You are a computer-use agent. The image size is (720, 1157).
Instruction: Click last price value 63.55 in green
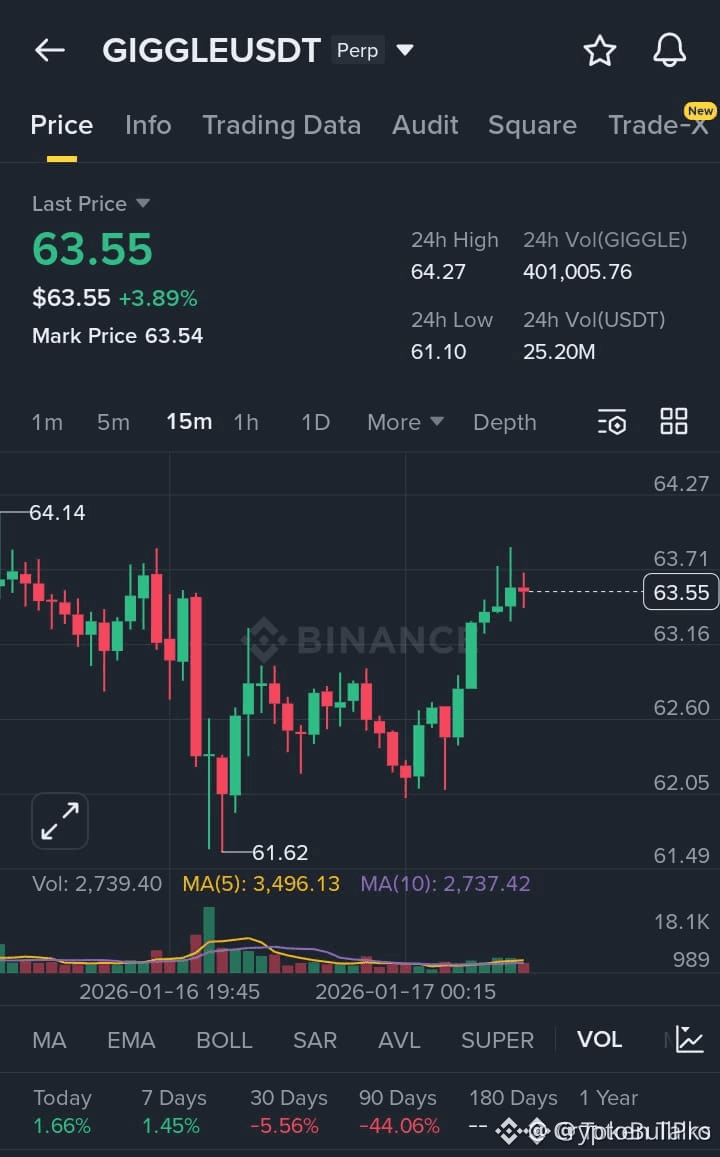coord(92,249)
